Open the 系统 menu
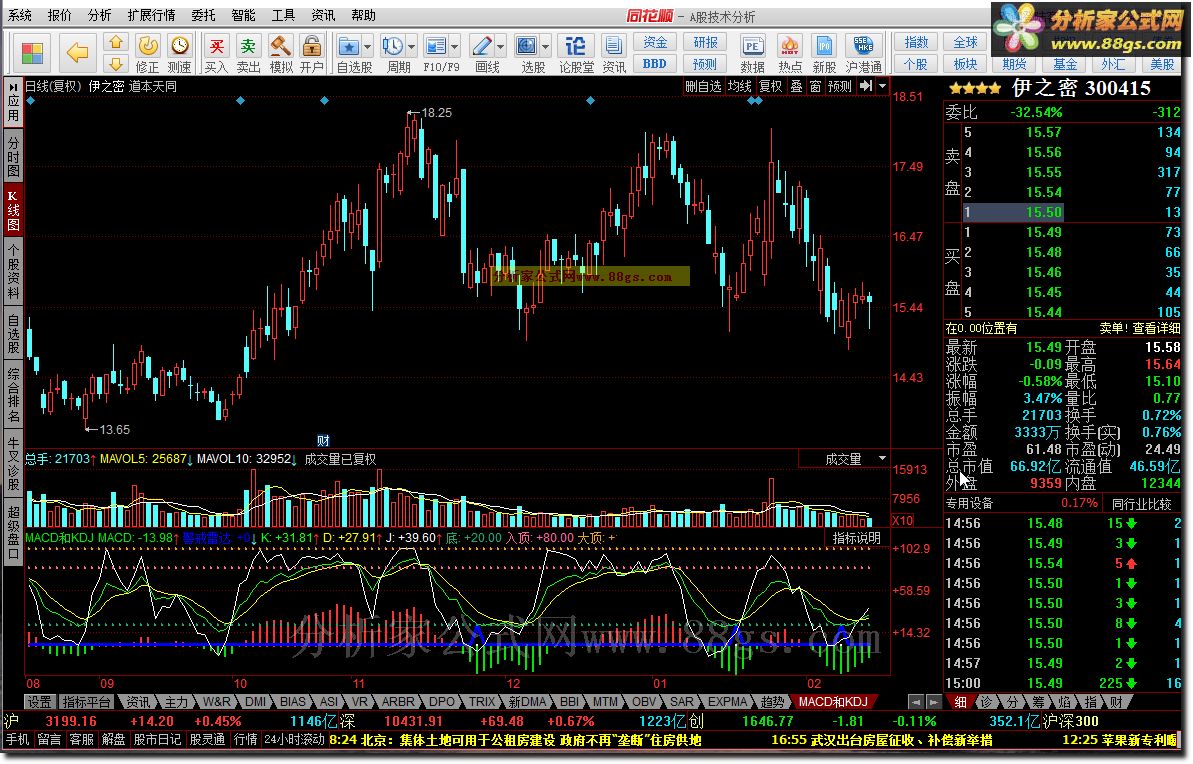The height and width of the screenshot is (764, 1193). [x=20, y=15]
